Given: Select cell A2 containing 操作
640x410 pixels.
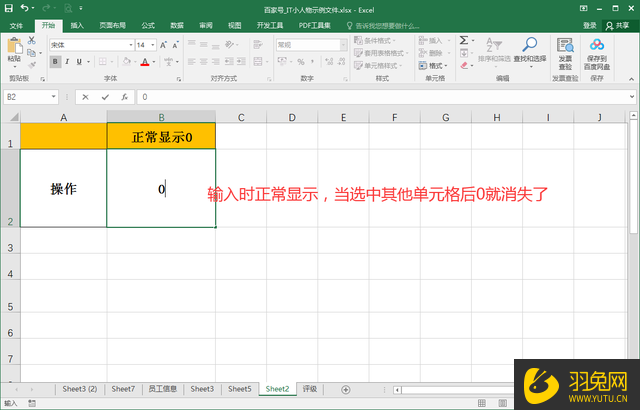Looking at the screenshot, I should coord(63,188).
